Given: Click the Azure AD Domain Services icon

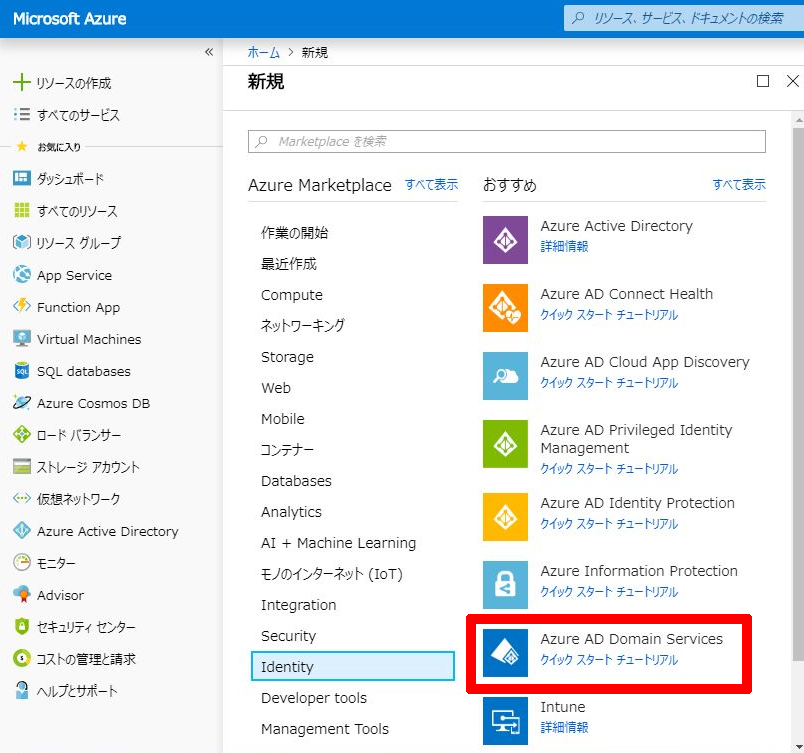Looking at the screenshot, I should coord(505,652).
